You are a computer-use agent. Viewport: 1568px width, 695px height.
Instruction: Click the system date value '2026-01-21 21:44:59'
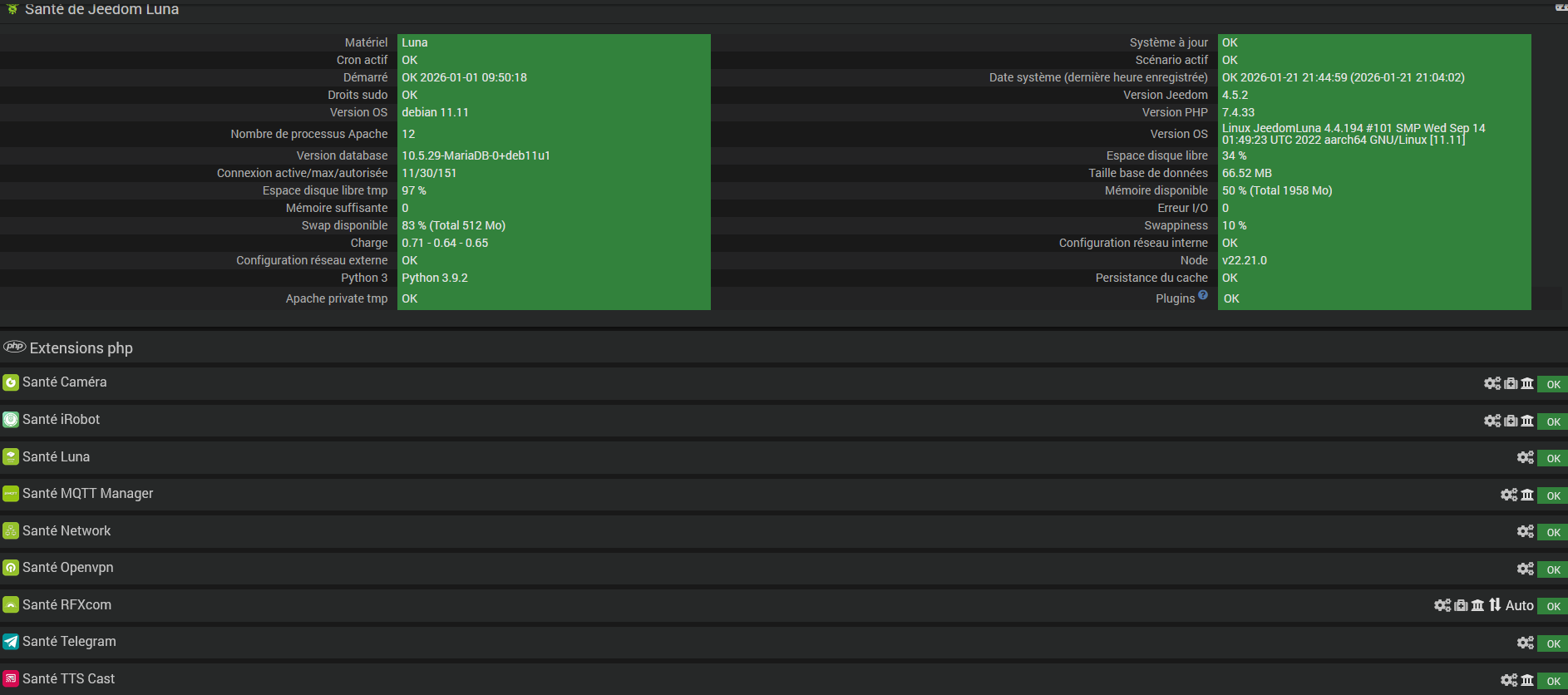(x=1294, y=77)
